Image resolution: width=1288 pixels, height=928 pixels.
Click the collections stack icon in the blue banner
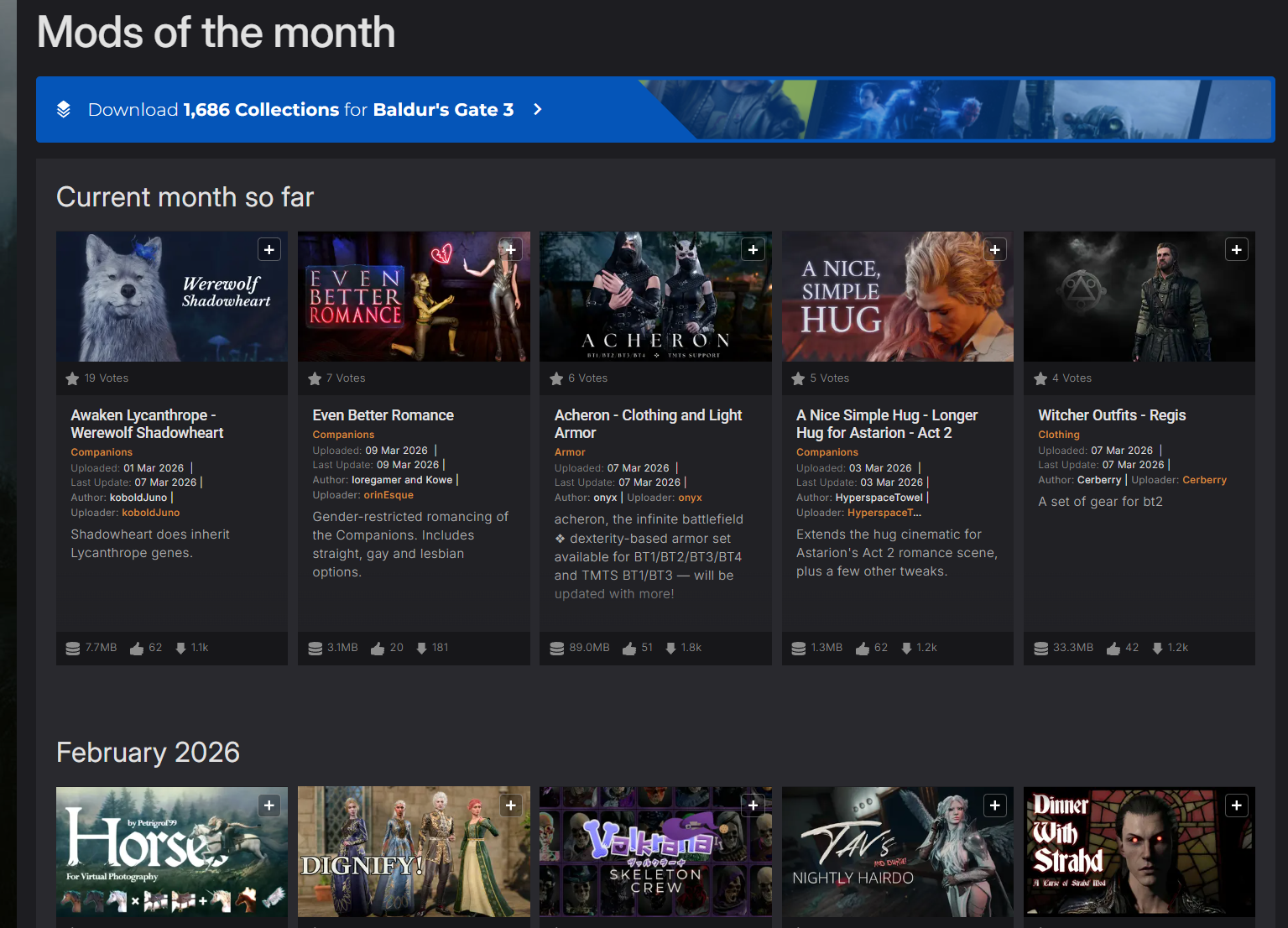64,109
